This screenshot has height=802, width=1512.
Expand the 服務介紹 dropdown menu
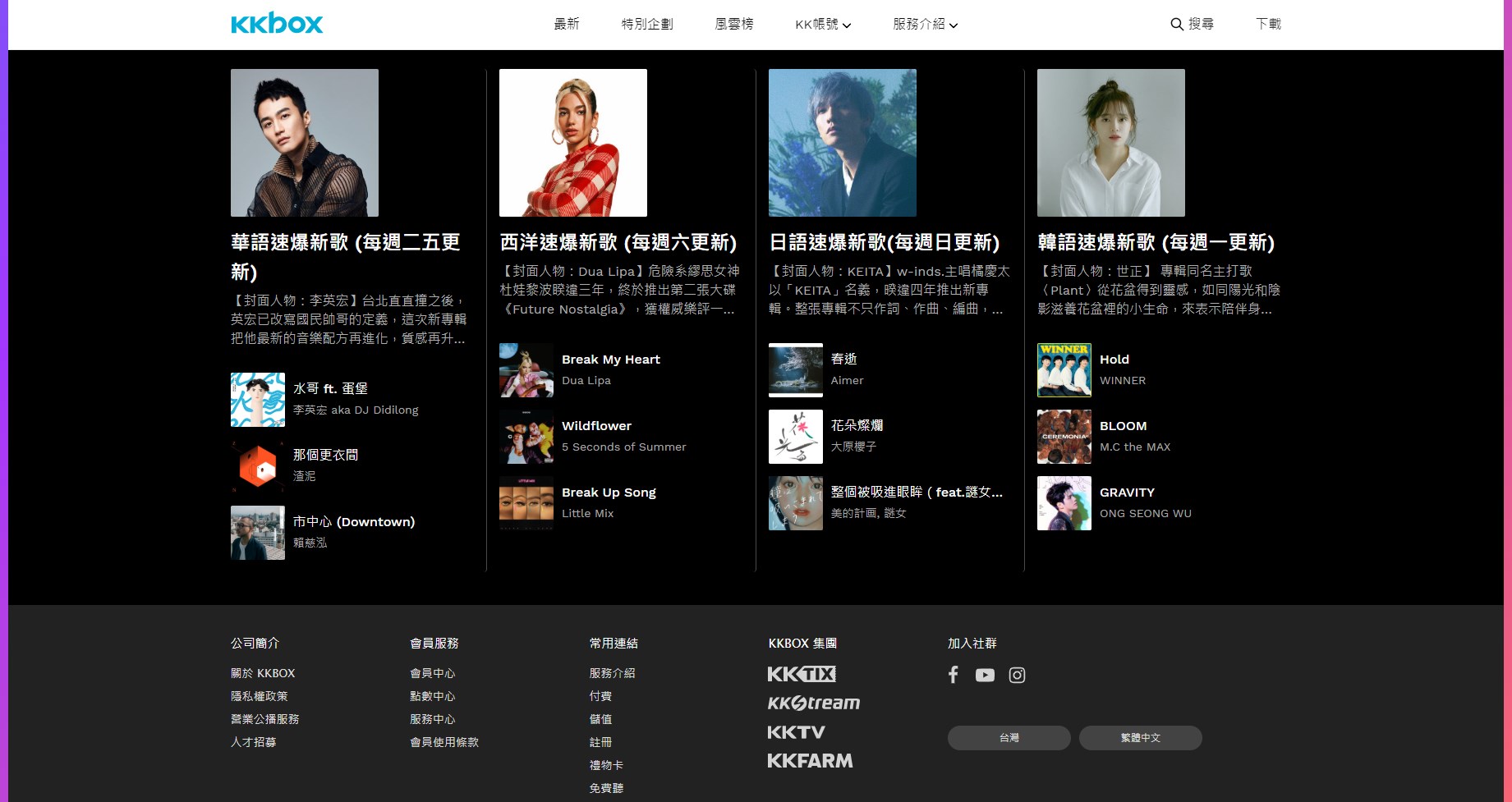coord(925,25)
